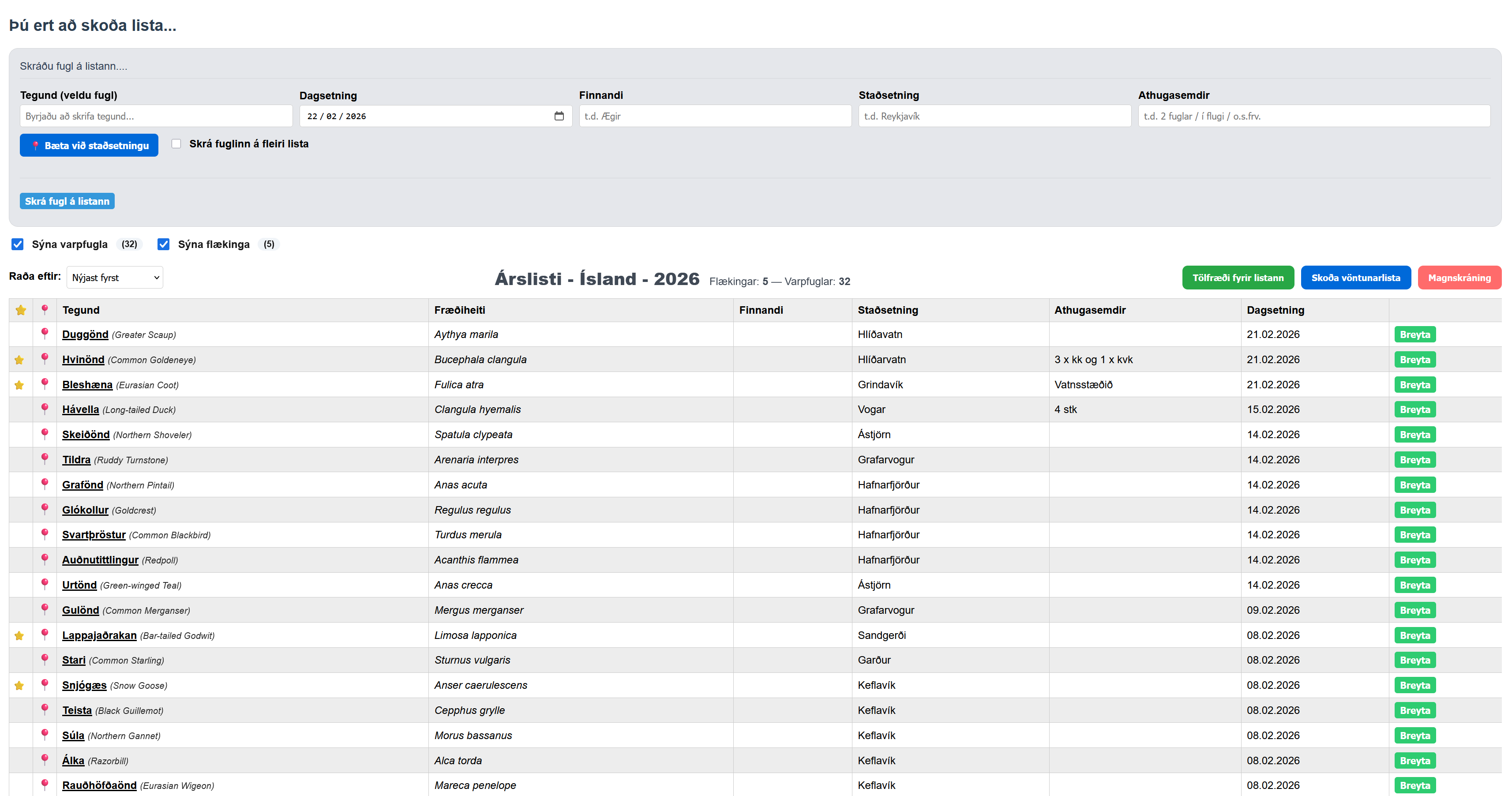The width and height of the screenshot is (1512, 796).
Task: Uncheck the Sýna varpfugla checkbox
Action: [x=18, y=244]
